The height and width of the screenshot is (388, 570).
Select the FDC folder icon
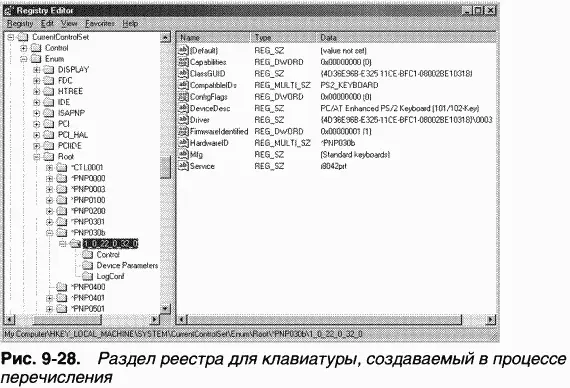click(49, 80)
